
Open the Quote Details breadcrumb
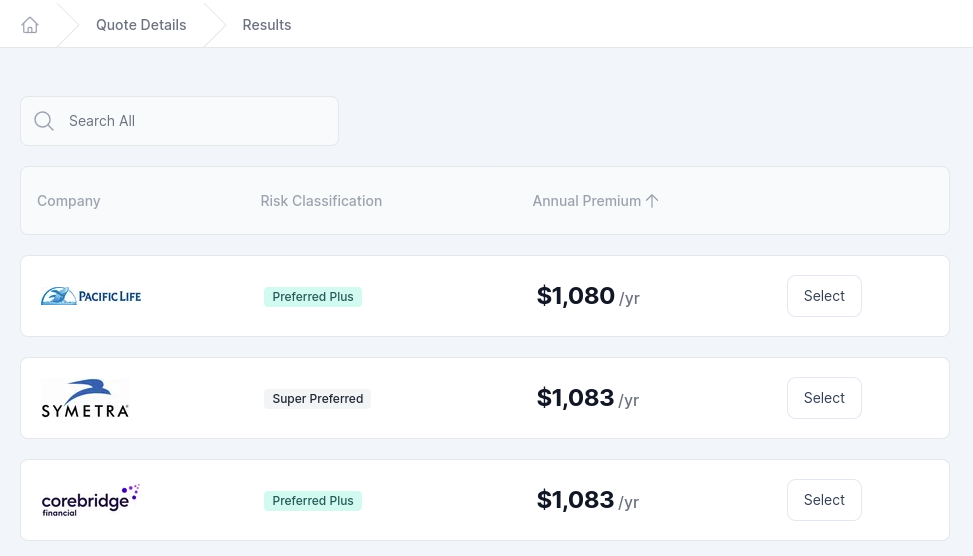(x=141, y=25)
